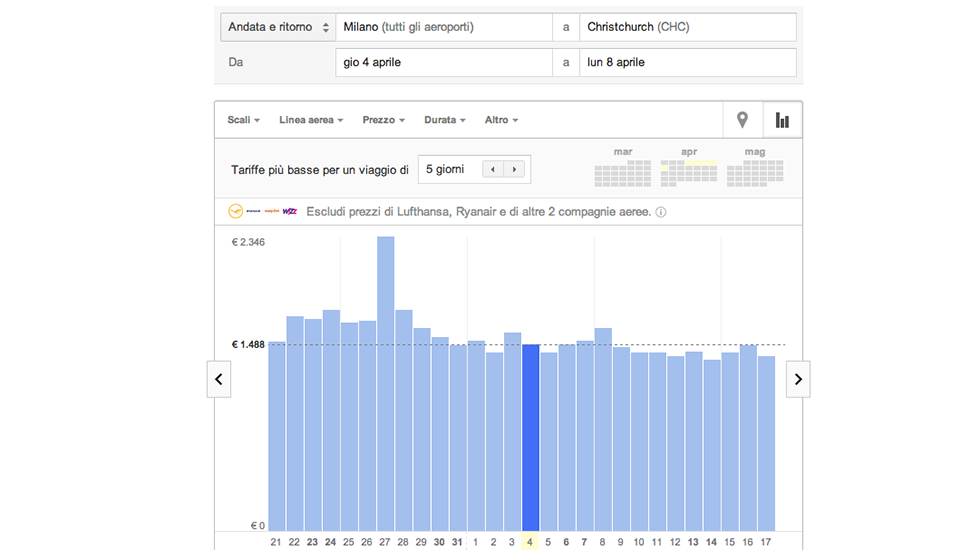Viewport: 980px width, 550px height.
Task: Click the right arrow to show later dates
Action: tap(797, 379)
